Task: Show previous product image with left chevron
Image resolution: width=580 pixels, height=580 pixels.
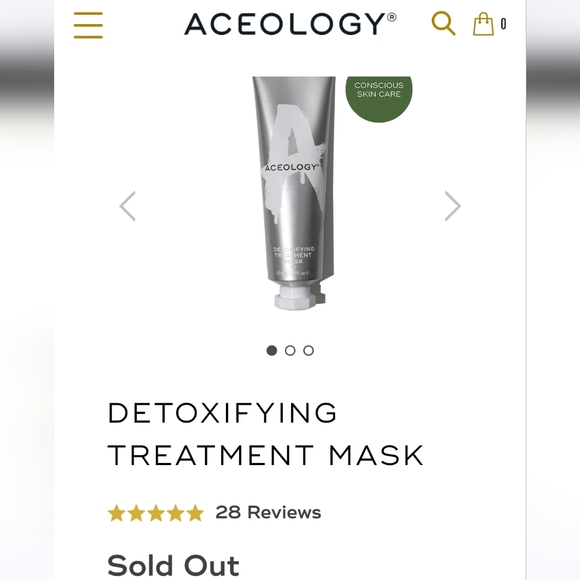Action: (128, 206)
